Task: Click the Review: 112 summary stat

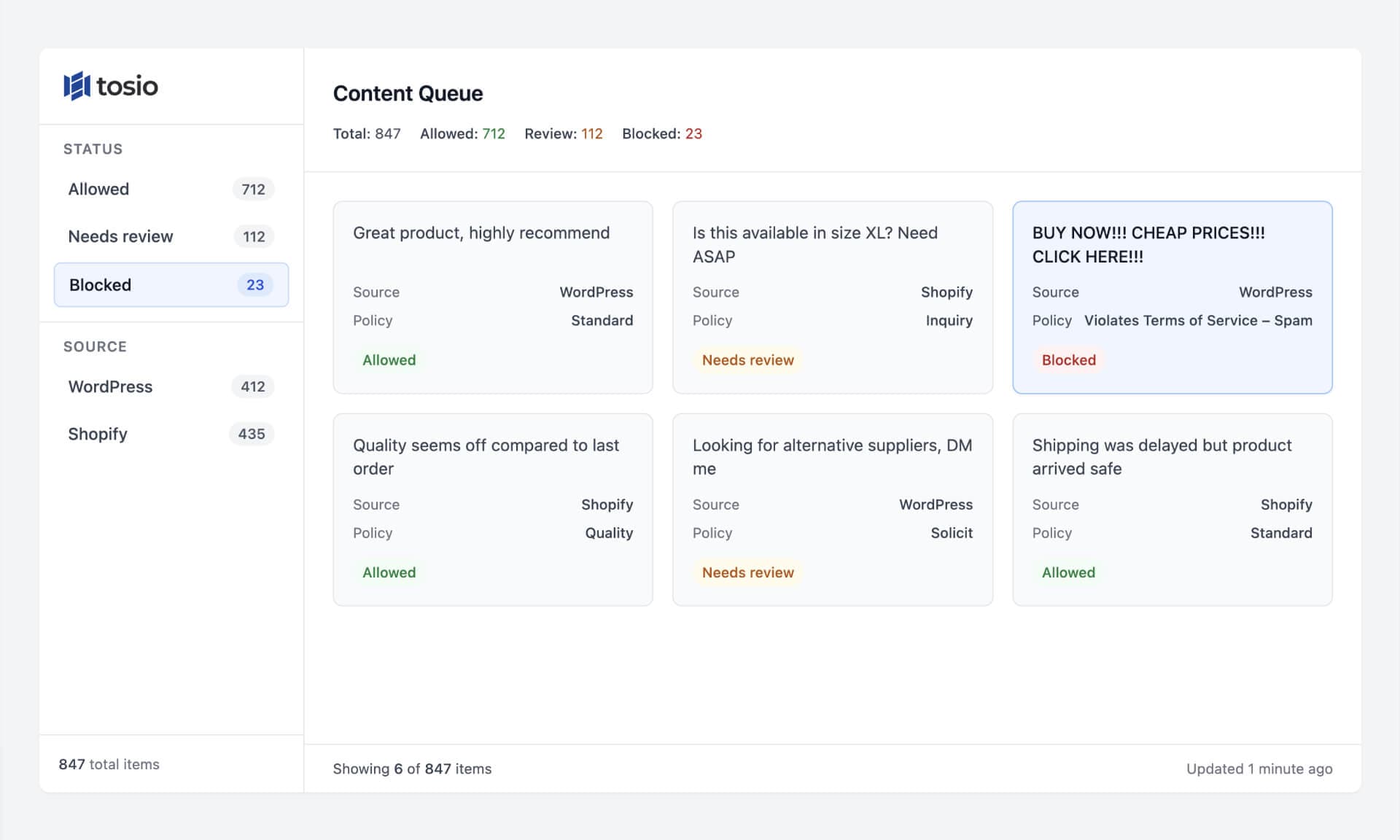Action: (x=563, y=133)
